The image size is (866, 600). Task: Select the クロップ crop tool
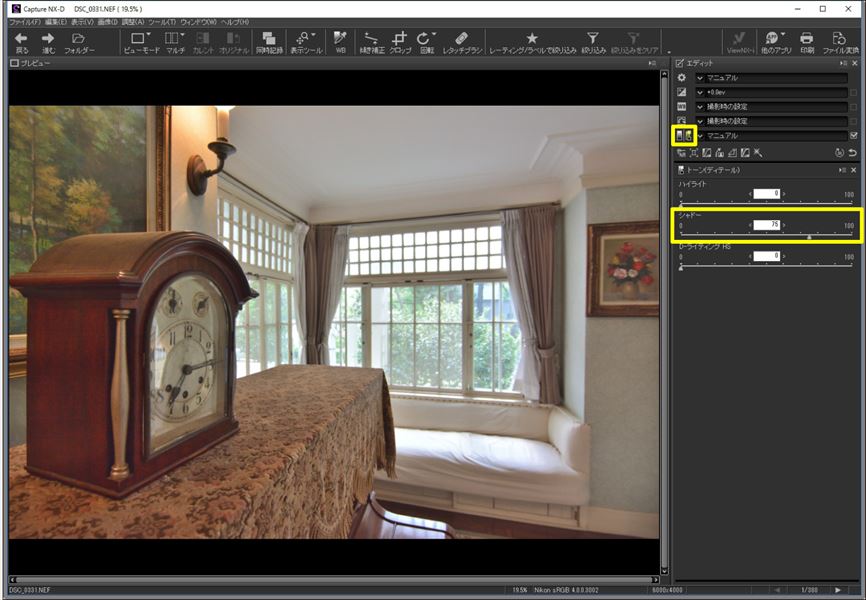[x=400, y=42]
